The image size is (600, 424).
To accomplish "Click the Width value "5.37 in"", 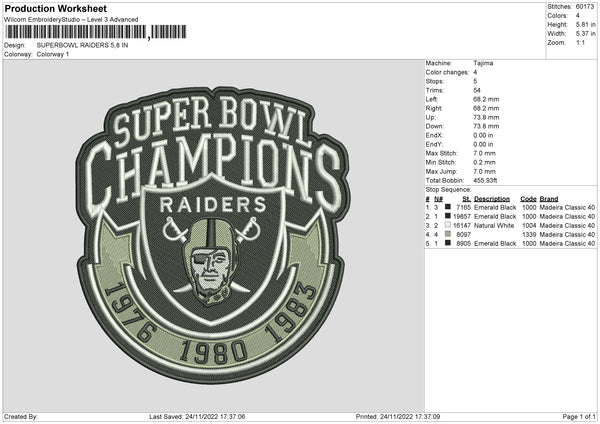I will click(x=585, y=34).
